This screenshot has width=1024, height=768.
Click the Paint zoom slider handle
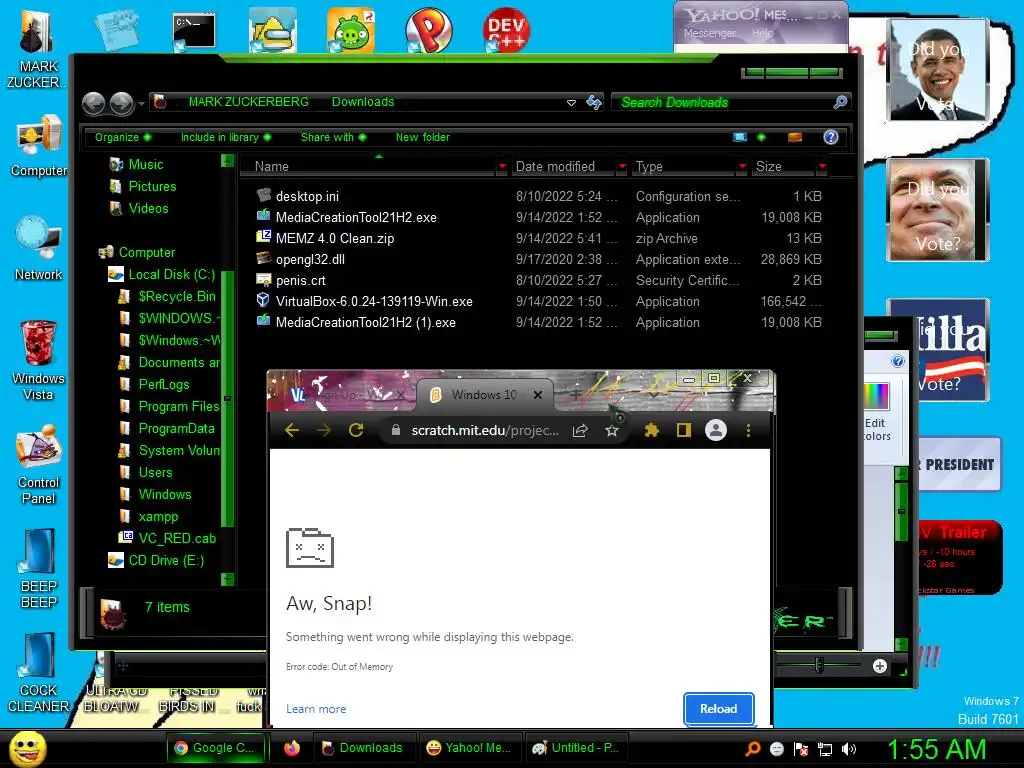pyautogui.click(x=820, y=665)
